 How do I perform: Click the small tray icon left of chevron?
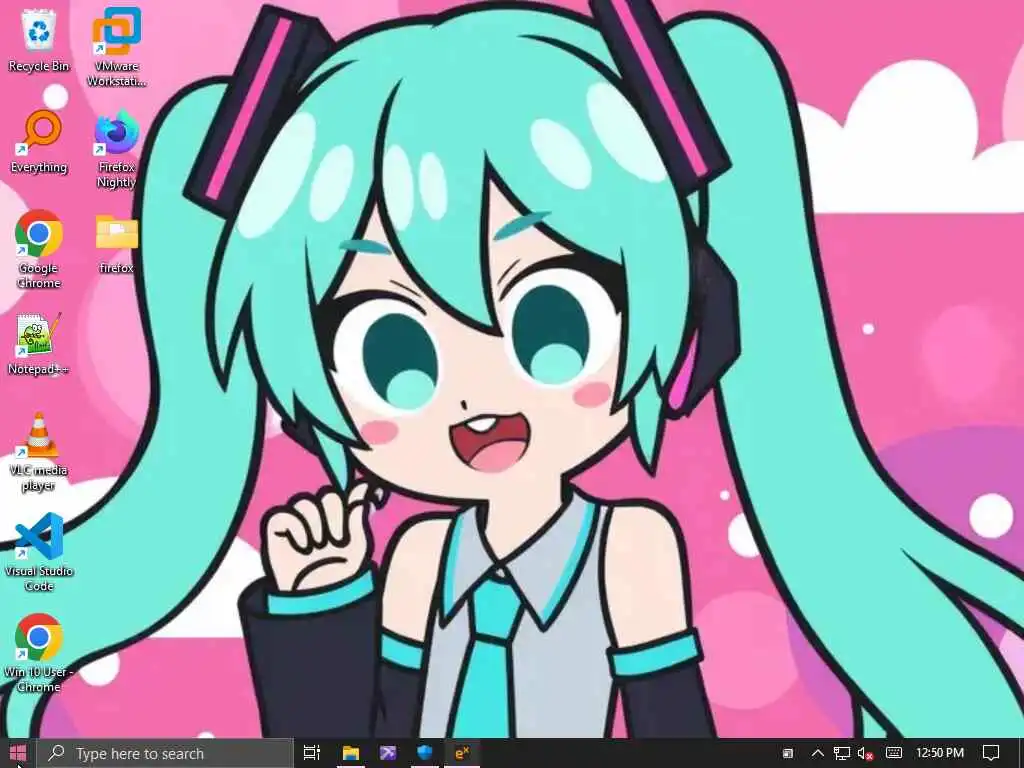[x=788, y=754]
